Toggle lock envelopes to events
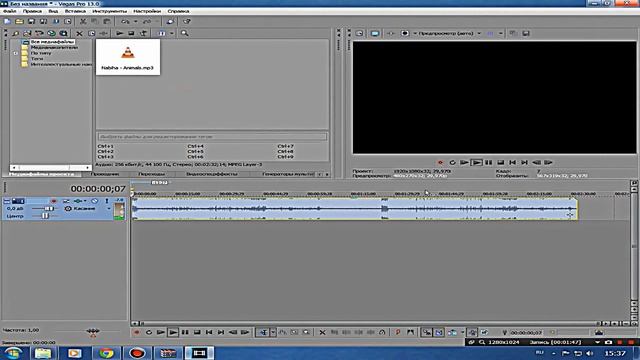The height and width of the screenshot is (360, 640). 472,332
